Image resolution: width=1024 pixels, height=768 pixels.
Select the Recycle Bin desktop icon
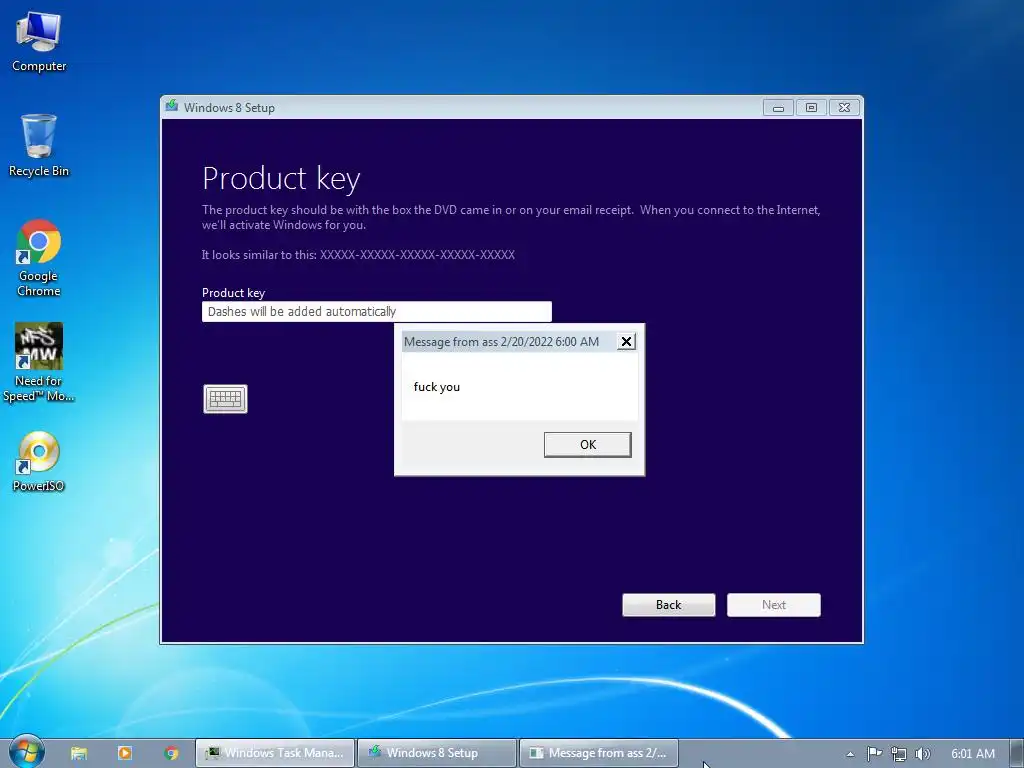pos(39,145)
